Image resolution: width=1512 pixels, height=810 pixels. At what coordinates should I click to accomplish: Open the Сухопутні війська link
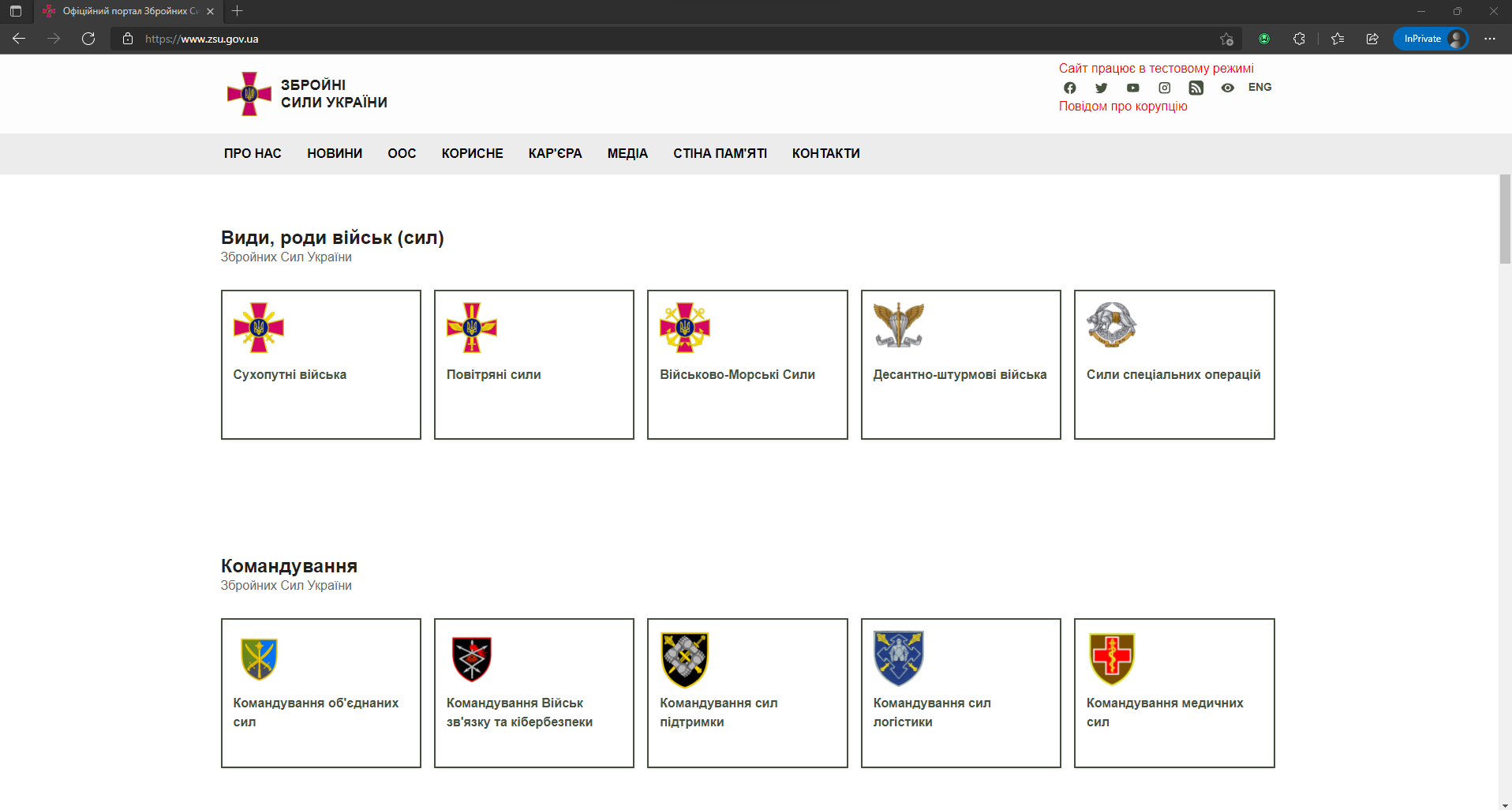(290, 374)
